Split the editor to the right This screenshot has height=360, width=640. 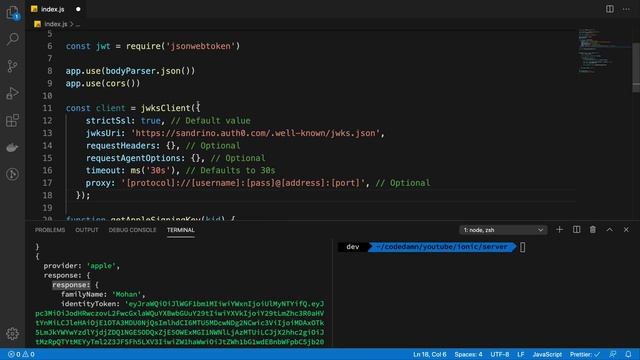(x=609, y=9)
